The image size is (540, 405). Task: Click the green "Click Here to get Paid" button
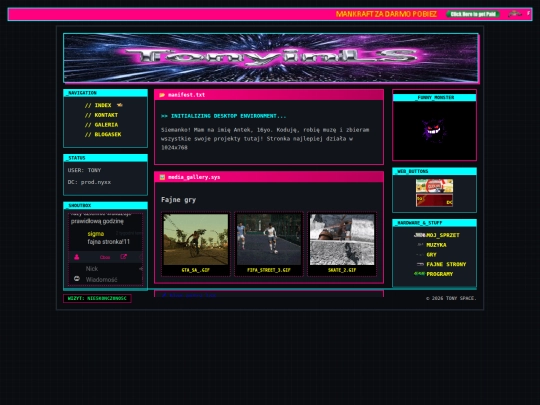pyautogui.click(x=473, y=14)
